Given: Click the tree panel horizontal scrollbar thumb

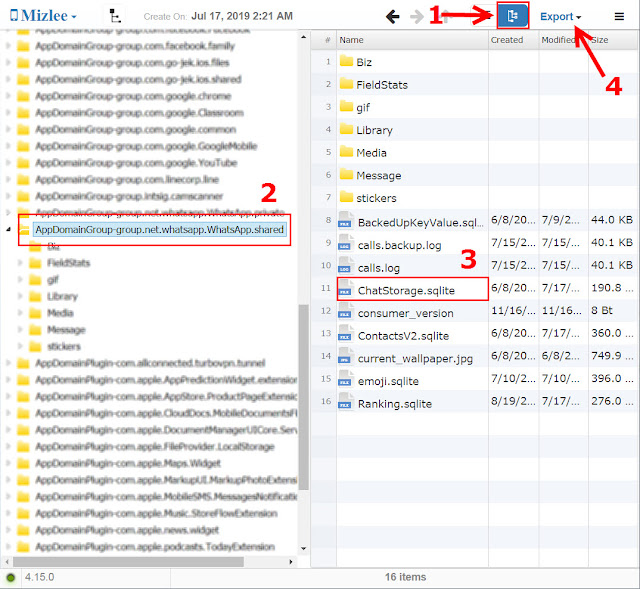Looking at the screenshot, I should pos(128,562).
